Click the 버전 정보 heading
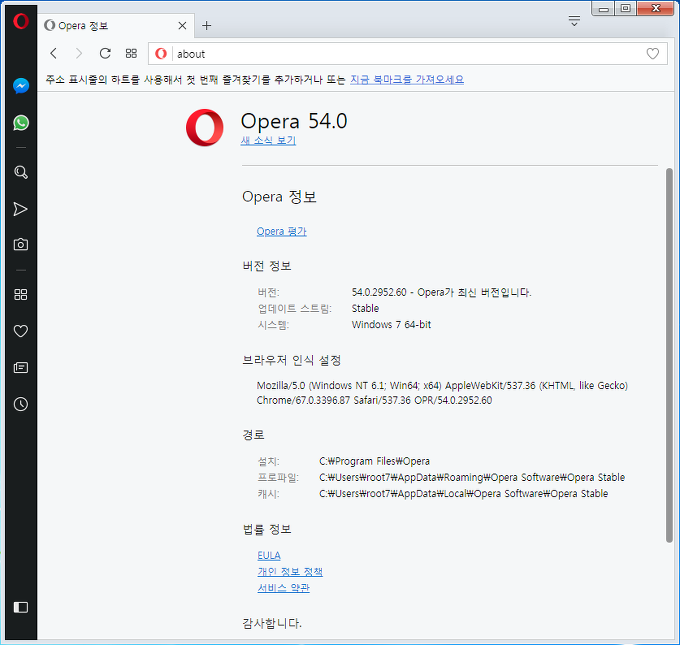 pyautogui.click(x=267, y=266)
